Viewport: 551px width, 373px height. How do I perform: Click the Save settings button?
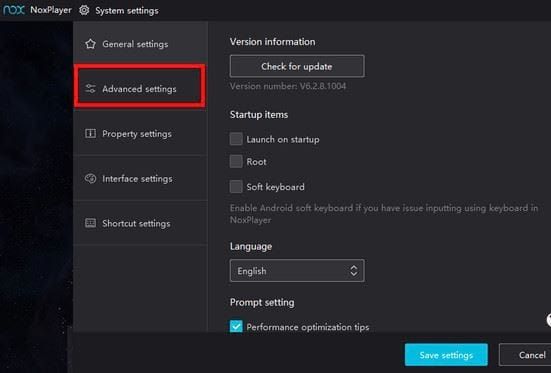pos(446,355)
